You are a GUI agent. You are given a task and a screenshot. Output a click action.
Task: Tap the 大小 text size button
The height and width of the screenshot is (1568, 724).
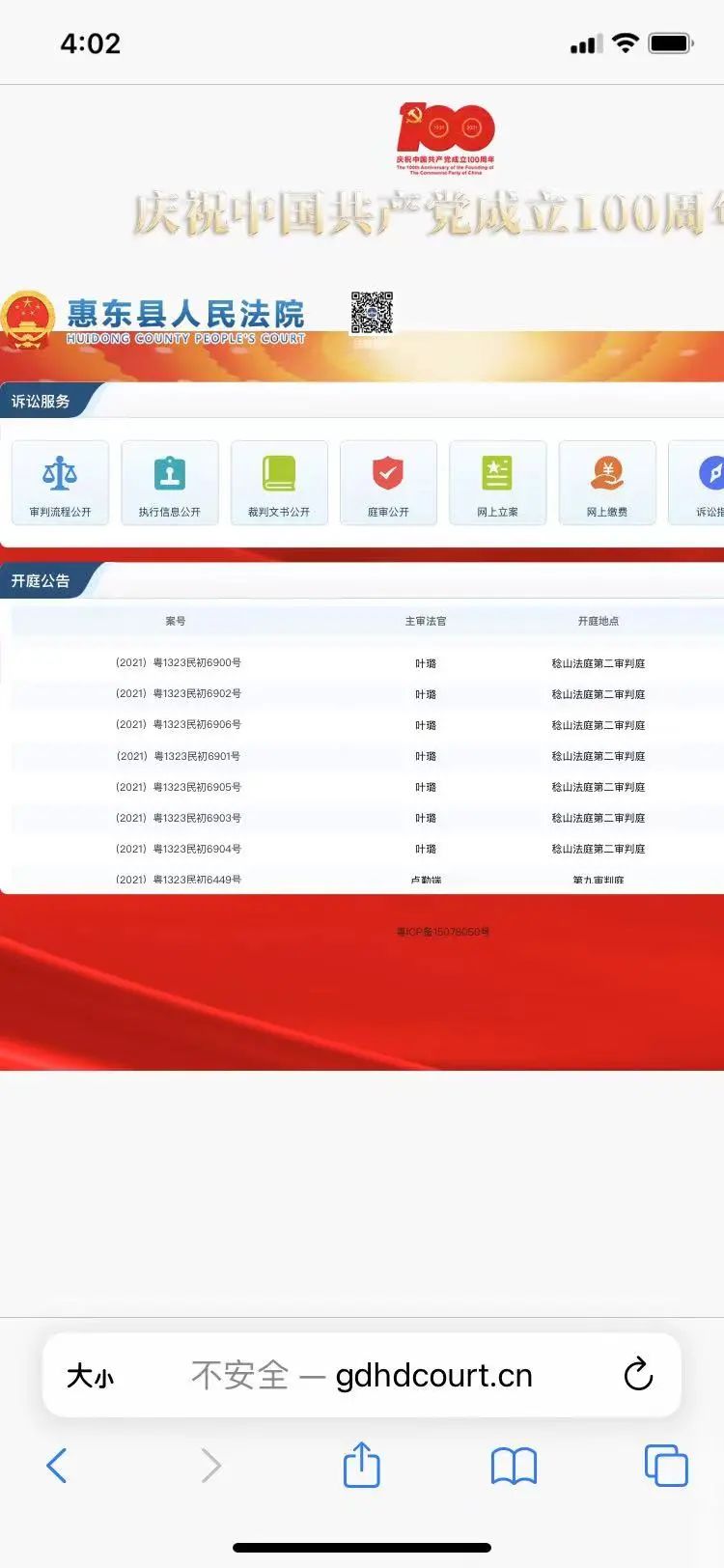90,1375
